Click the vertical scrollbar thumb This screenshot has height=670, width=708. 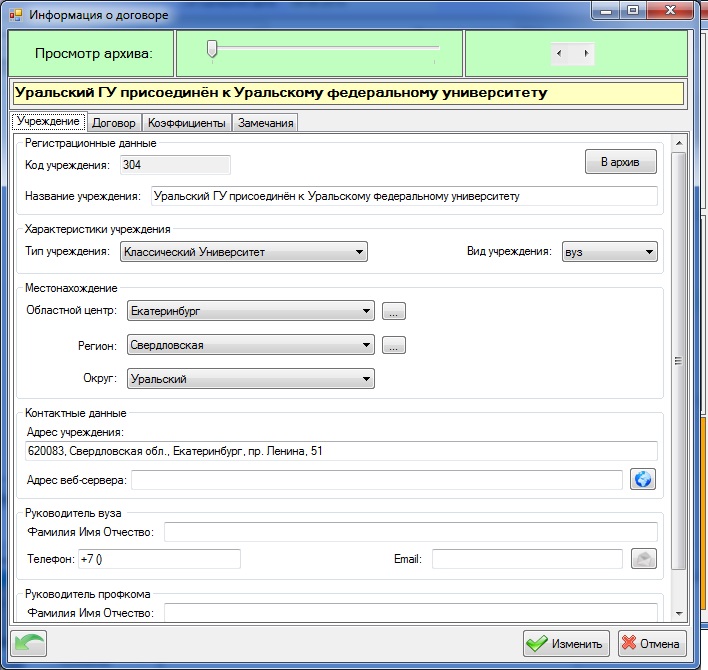[x=679, y=361]
